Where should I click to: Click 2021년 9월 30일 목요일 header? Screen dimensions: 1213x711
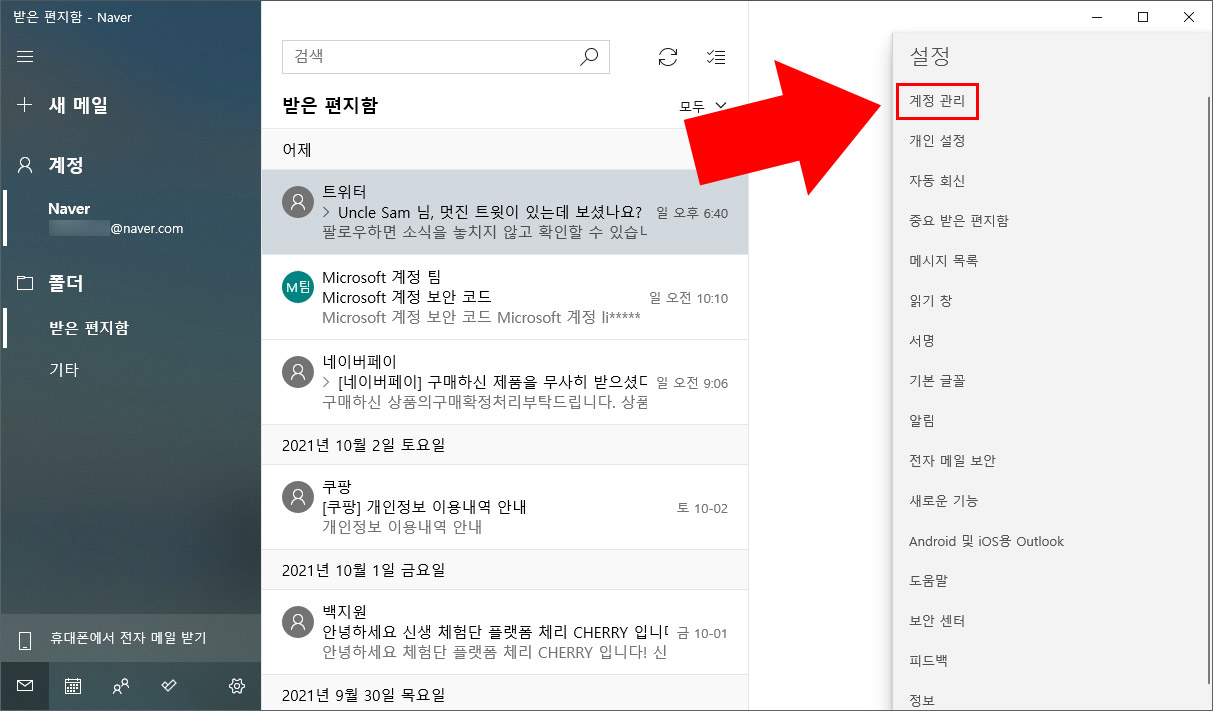pyautogui.click(x=505, y=694)
